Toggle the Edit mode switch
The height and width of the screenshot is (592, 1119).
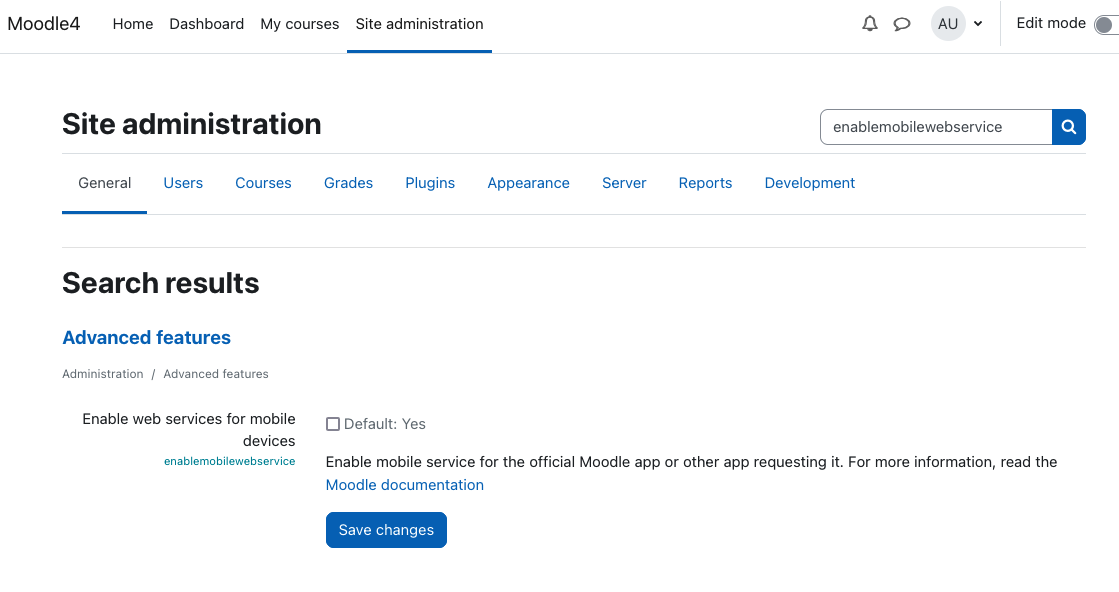pyautogui.click(x=1106, y=25)
